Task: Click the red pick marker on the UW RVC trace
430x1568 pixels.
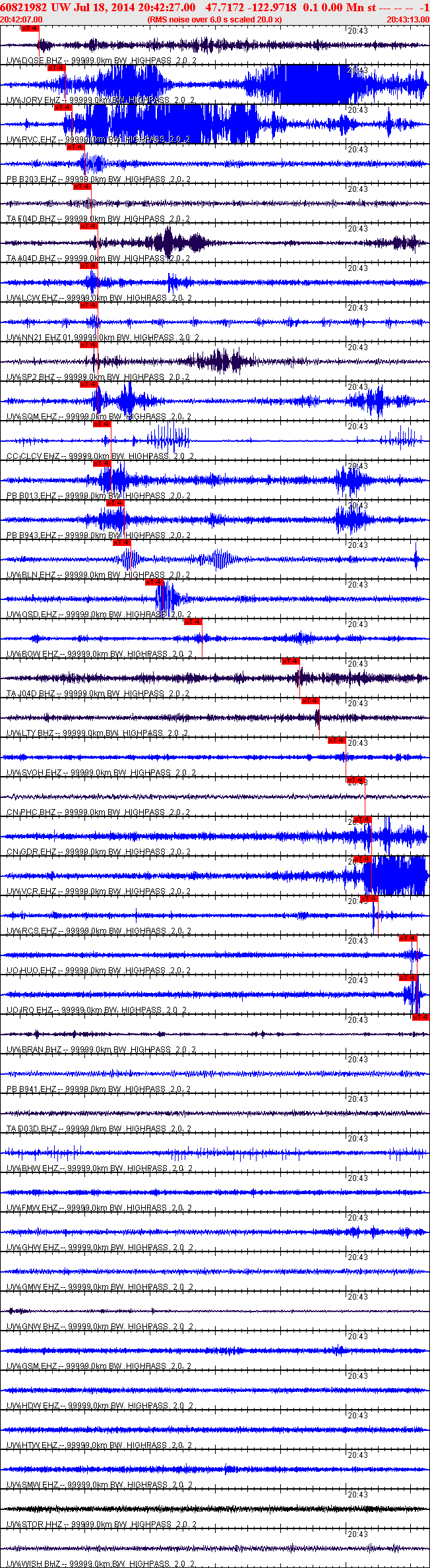Action: pos(63,107)
